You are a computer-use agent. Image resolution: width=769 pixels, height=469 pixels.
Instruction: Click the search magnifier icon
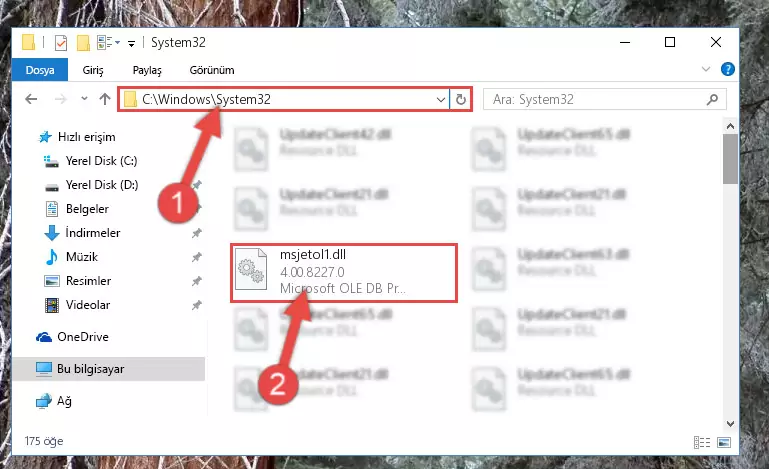tap(712, 100)
